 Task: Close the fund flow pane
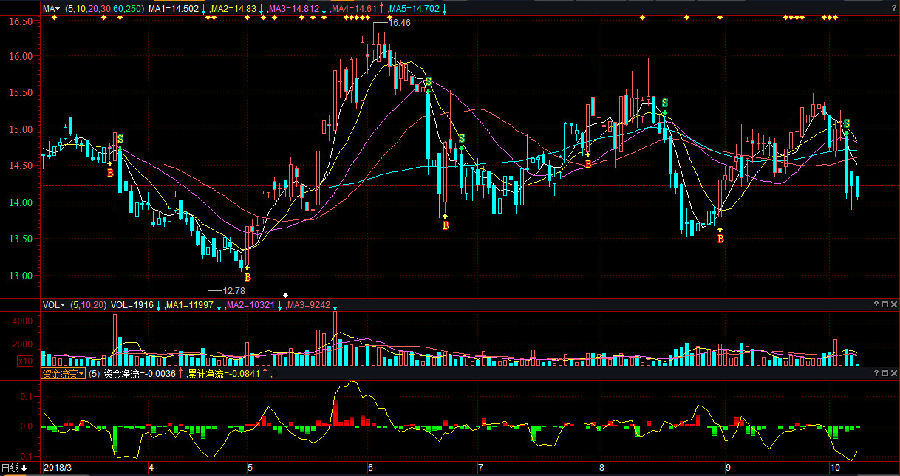[x=894, y=373]
